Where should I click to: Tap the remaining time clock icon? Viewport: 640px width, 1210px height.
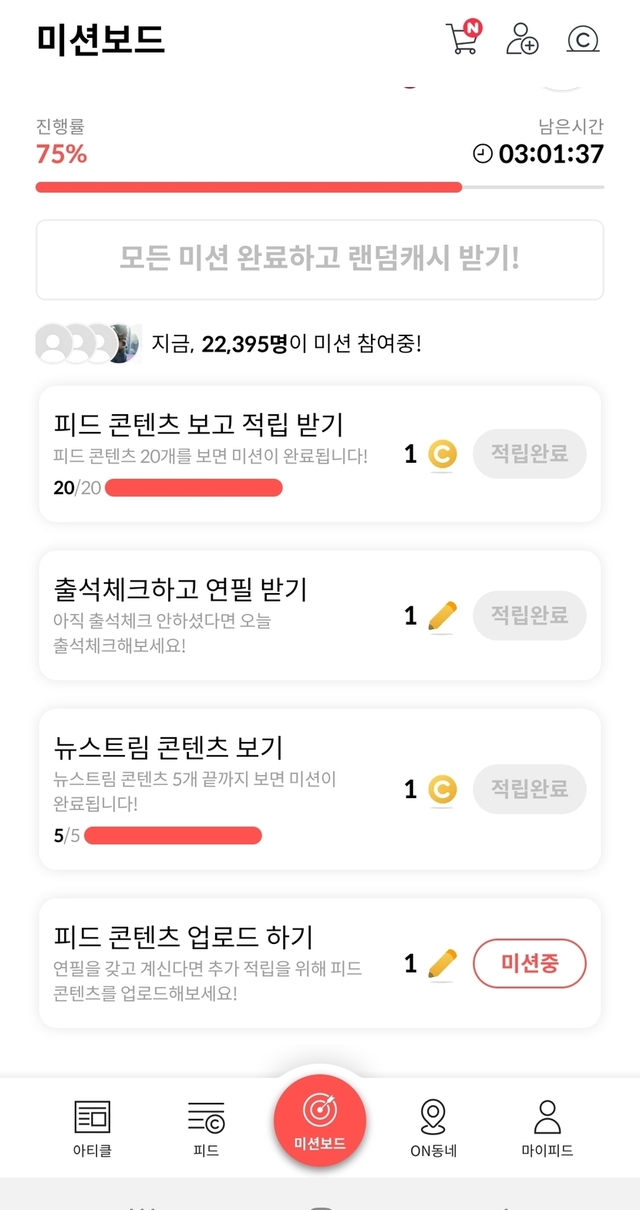point(483,154)
